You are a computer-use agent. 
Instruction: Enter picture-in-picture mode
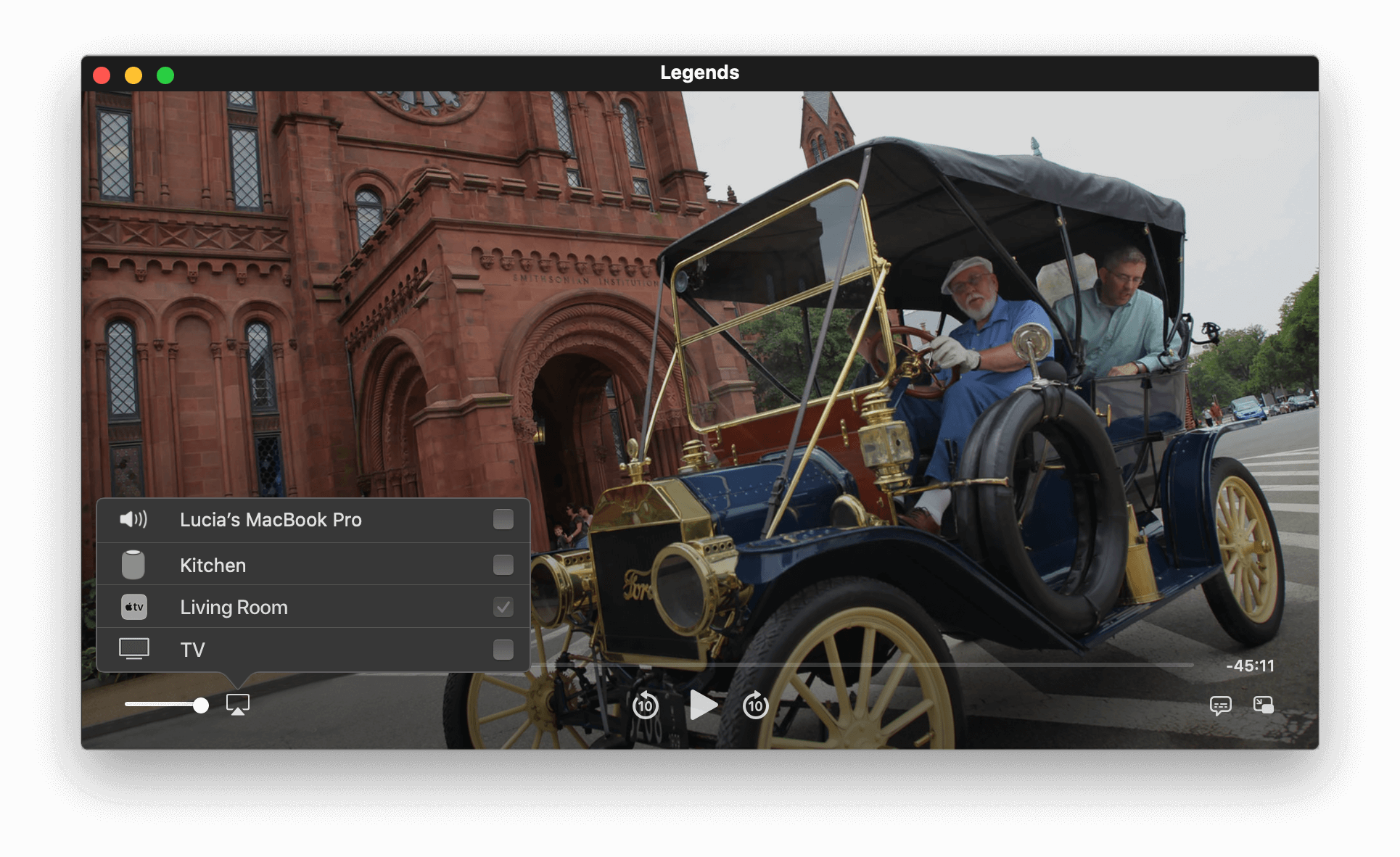point(1263,705)
